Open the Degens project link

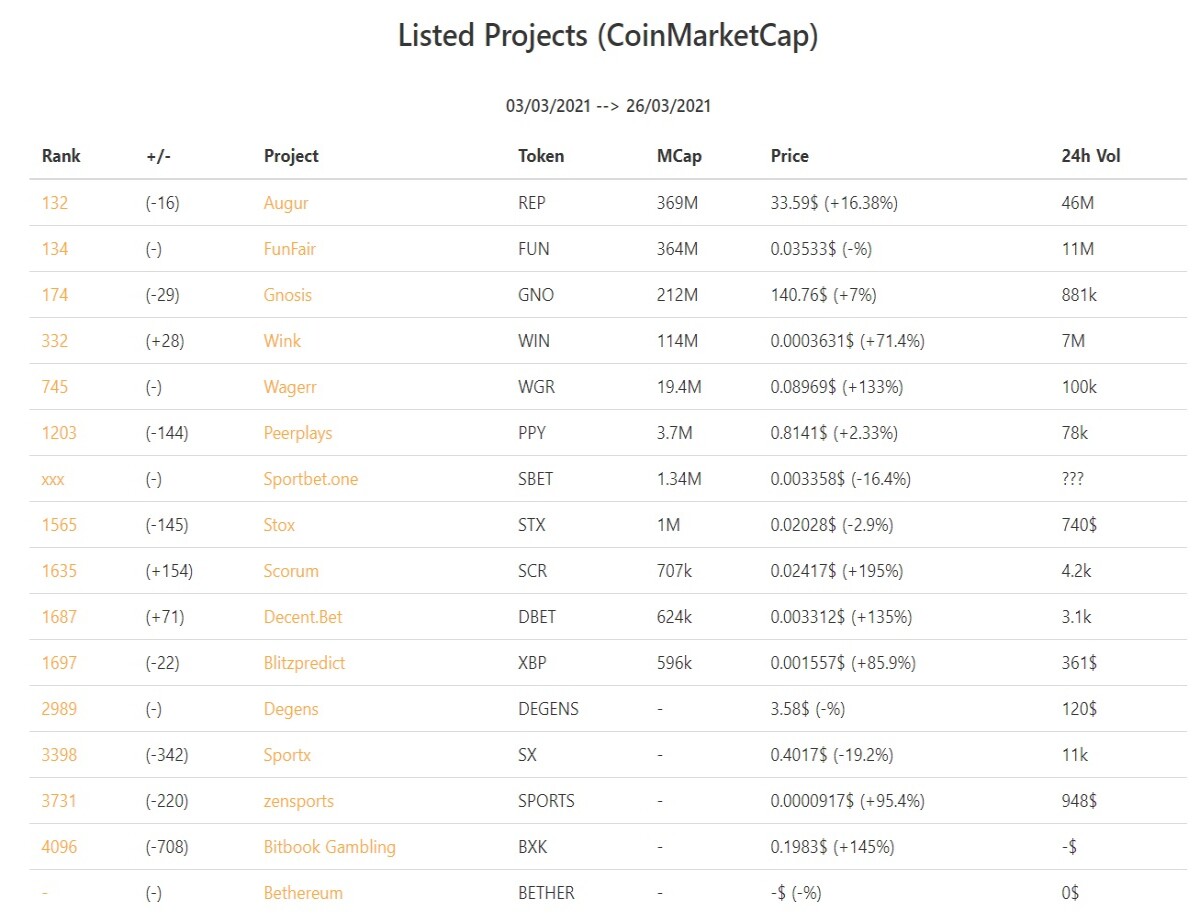291,709
